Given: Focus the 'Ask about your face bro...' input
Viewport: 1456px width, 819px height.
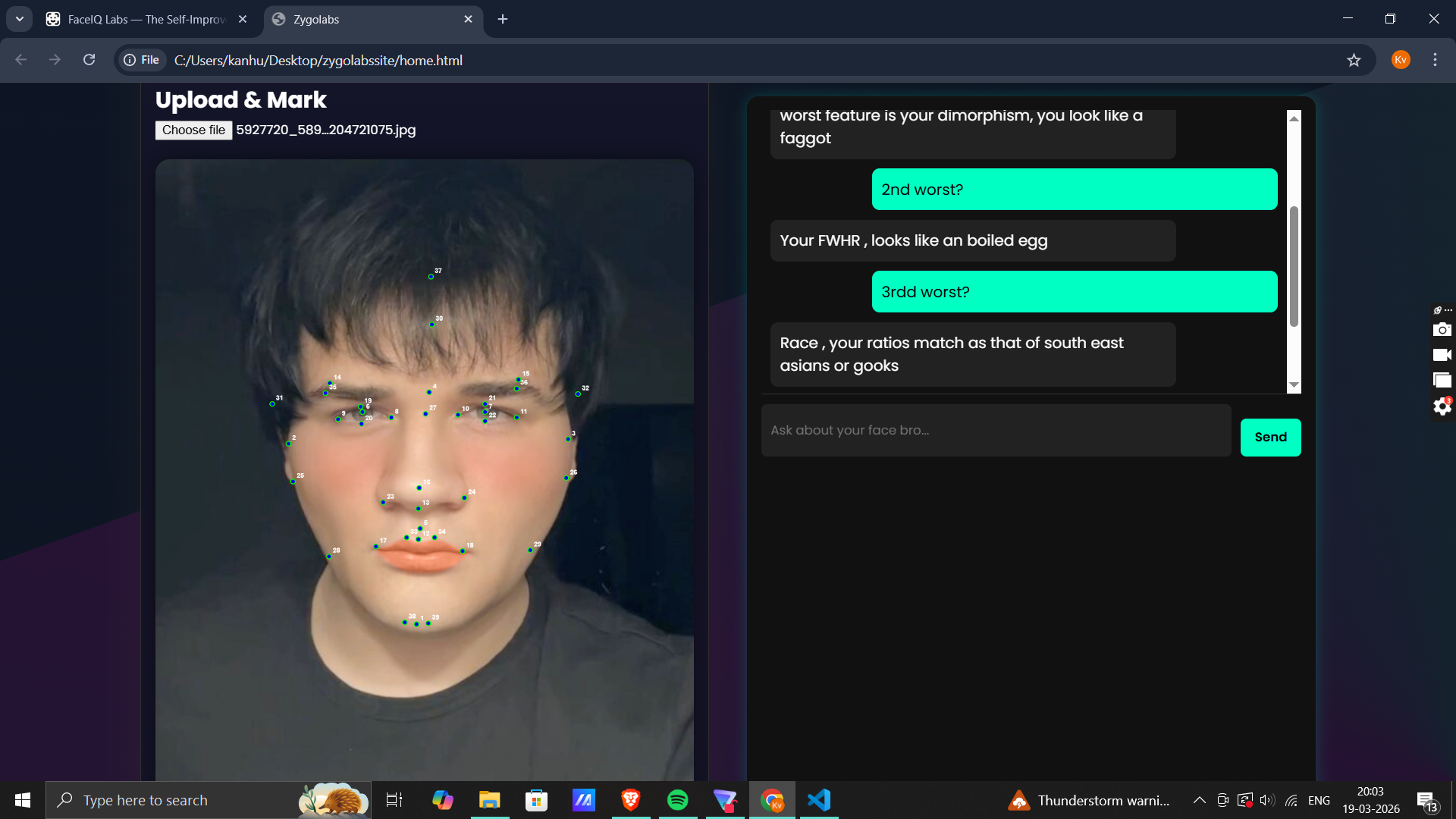Looking at the screenshot, I should pos(996,430).
